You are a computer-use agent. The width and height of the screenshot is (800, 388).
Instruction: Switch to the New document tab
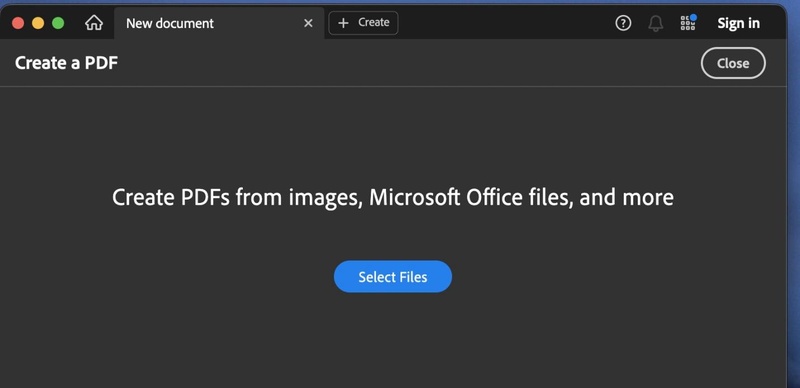tap(219, 23)
